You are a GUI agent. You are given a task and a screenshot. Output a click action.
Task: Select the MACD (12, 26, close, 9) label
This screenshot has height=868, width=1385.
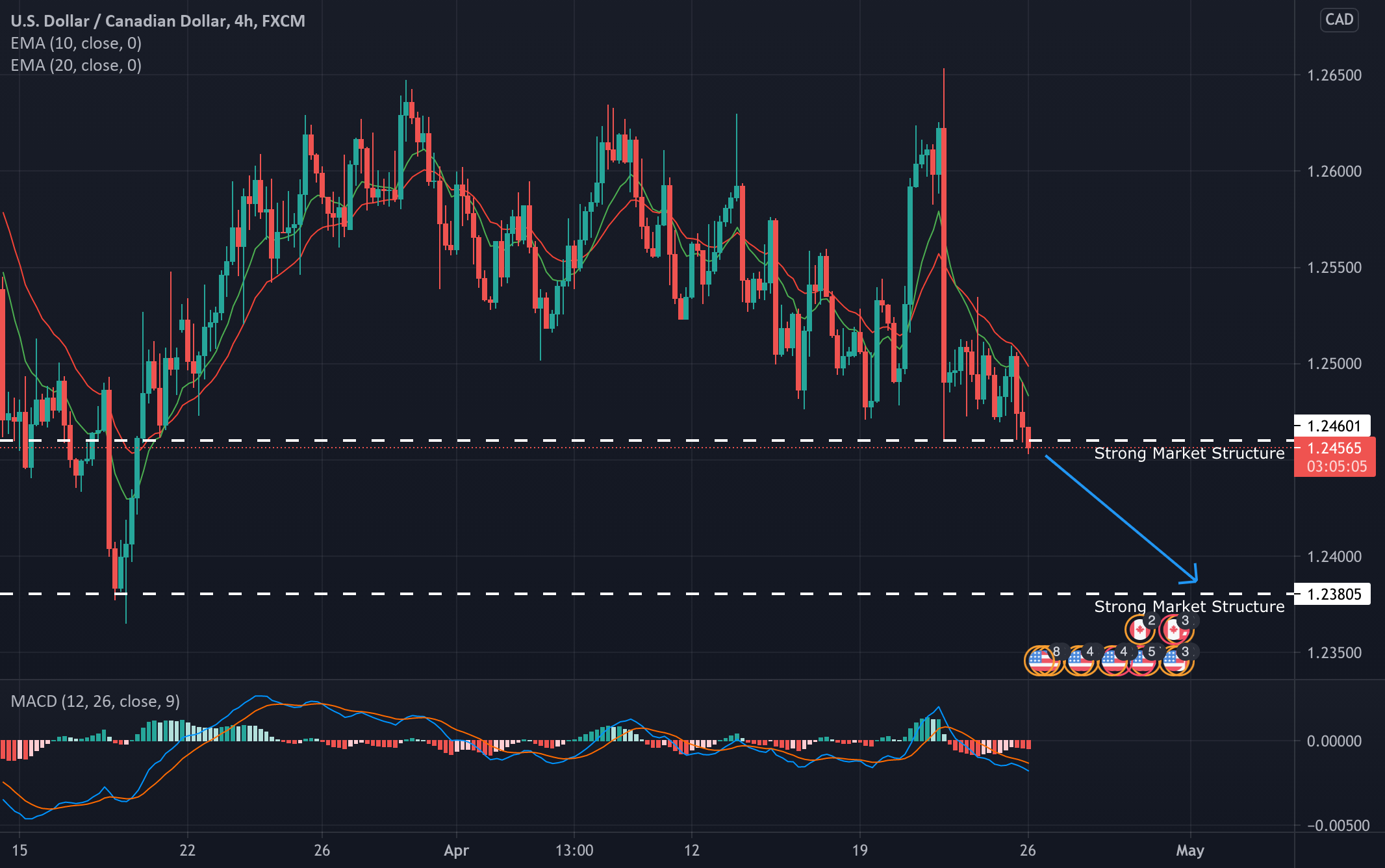point(95,701)
